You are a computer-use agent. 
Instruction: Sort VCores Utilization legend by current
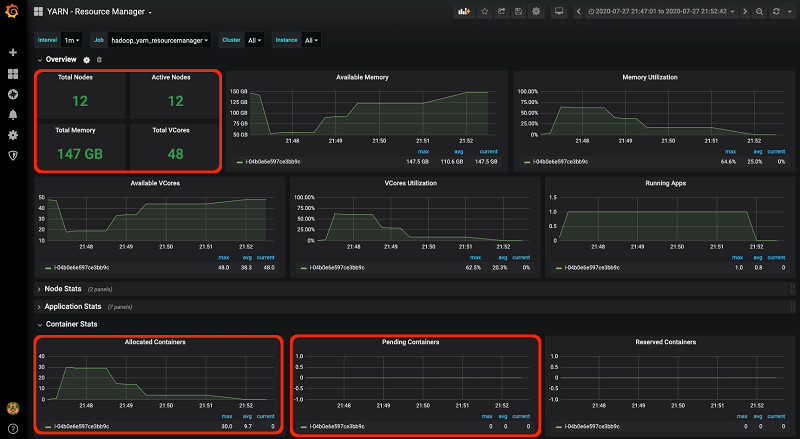521,258
